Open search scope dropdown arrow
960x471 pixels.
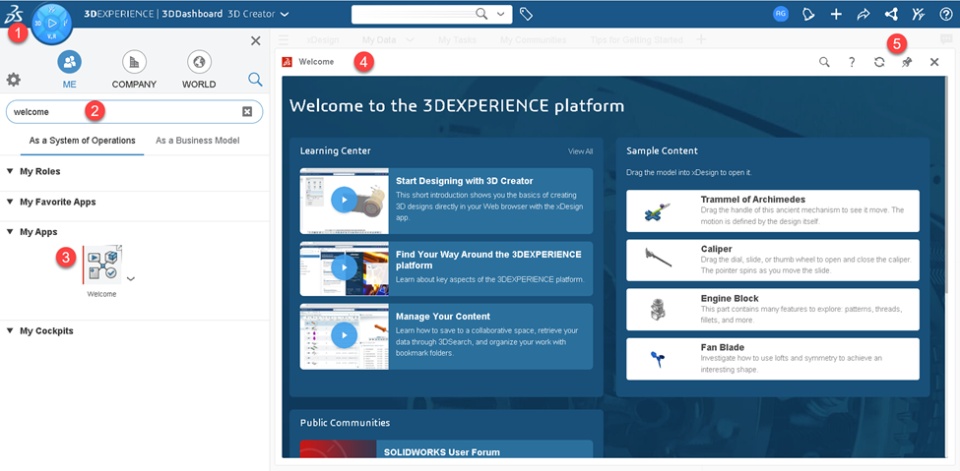(x=501, y=14)
